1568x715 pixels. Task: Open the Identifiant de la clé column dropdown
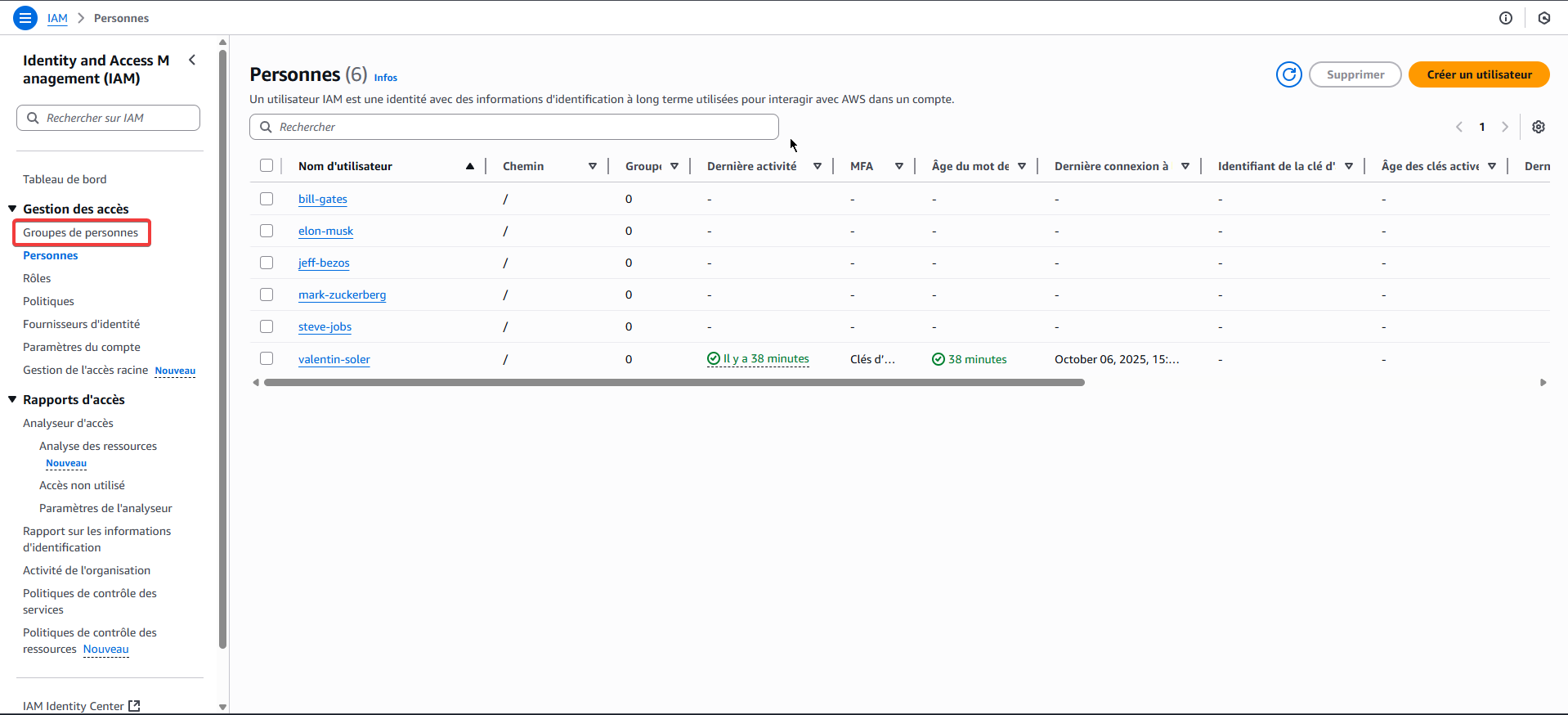click(x=1349, y=166)
